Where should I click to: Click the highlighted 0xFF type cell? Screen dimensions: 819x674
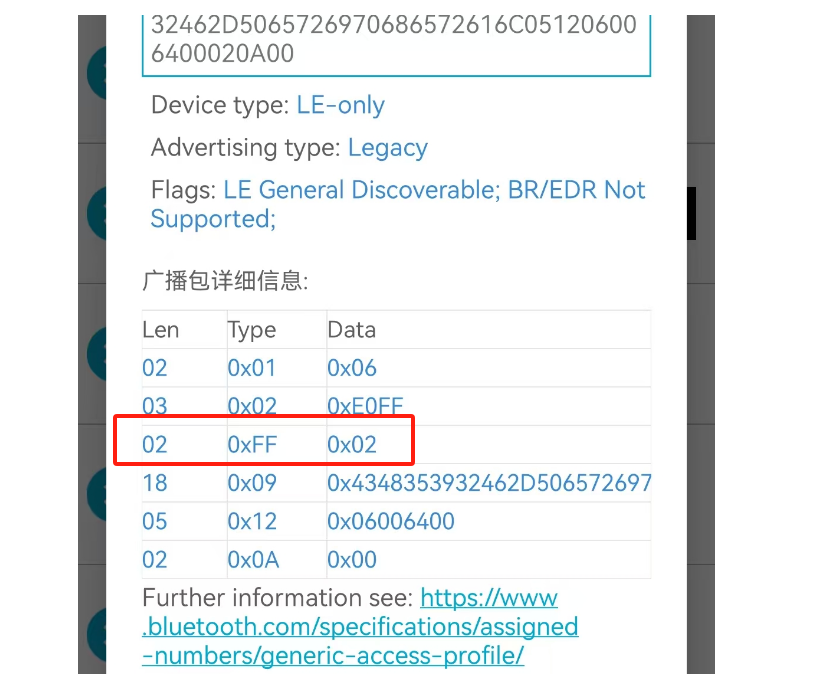click(252, 445)
